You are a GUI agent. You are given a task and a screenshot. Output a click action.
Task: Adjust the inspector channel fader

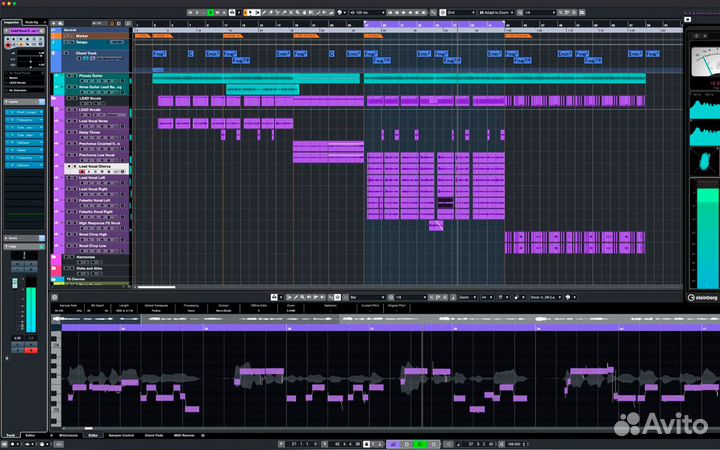click(15, 283)
